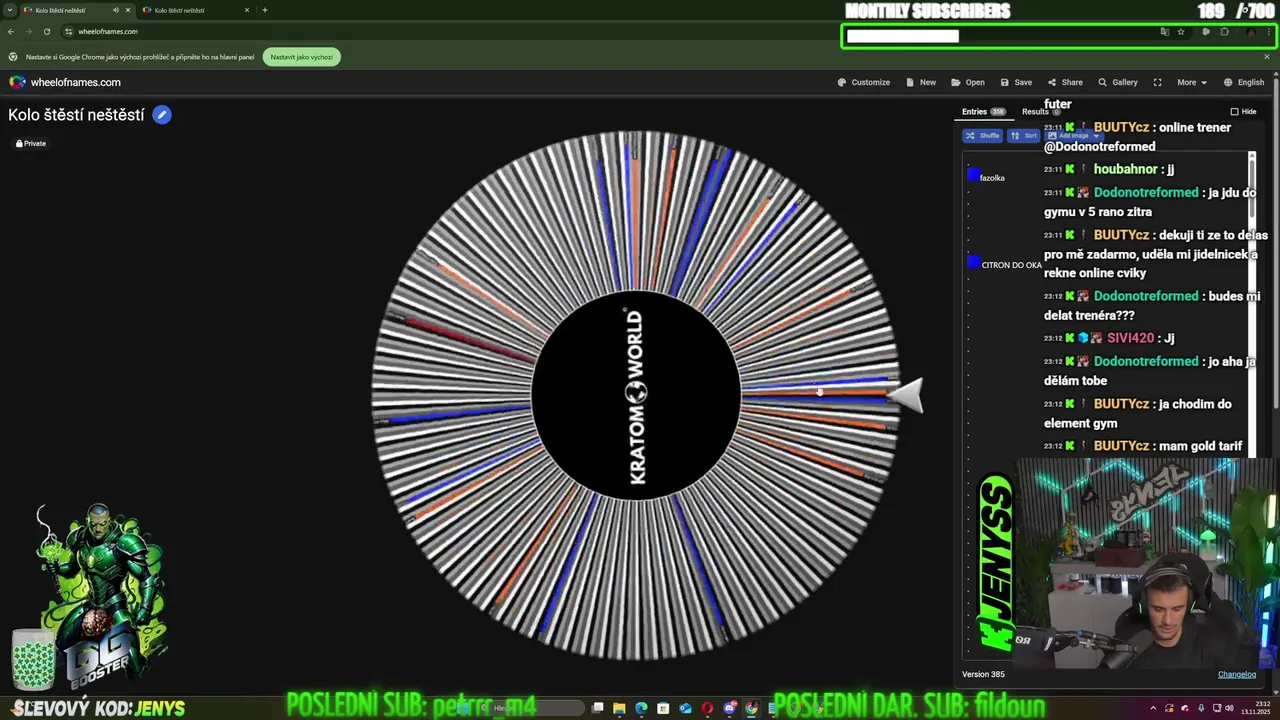This screenshot has width=1280, height=720.
Task: Open the Chrome extensions puzzle icon
Action: pyautogui.click(x=1224, y=32)
